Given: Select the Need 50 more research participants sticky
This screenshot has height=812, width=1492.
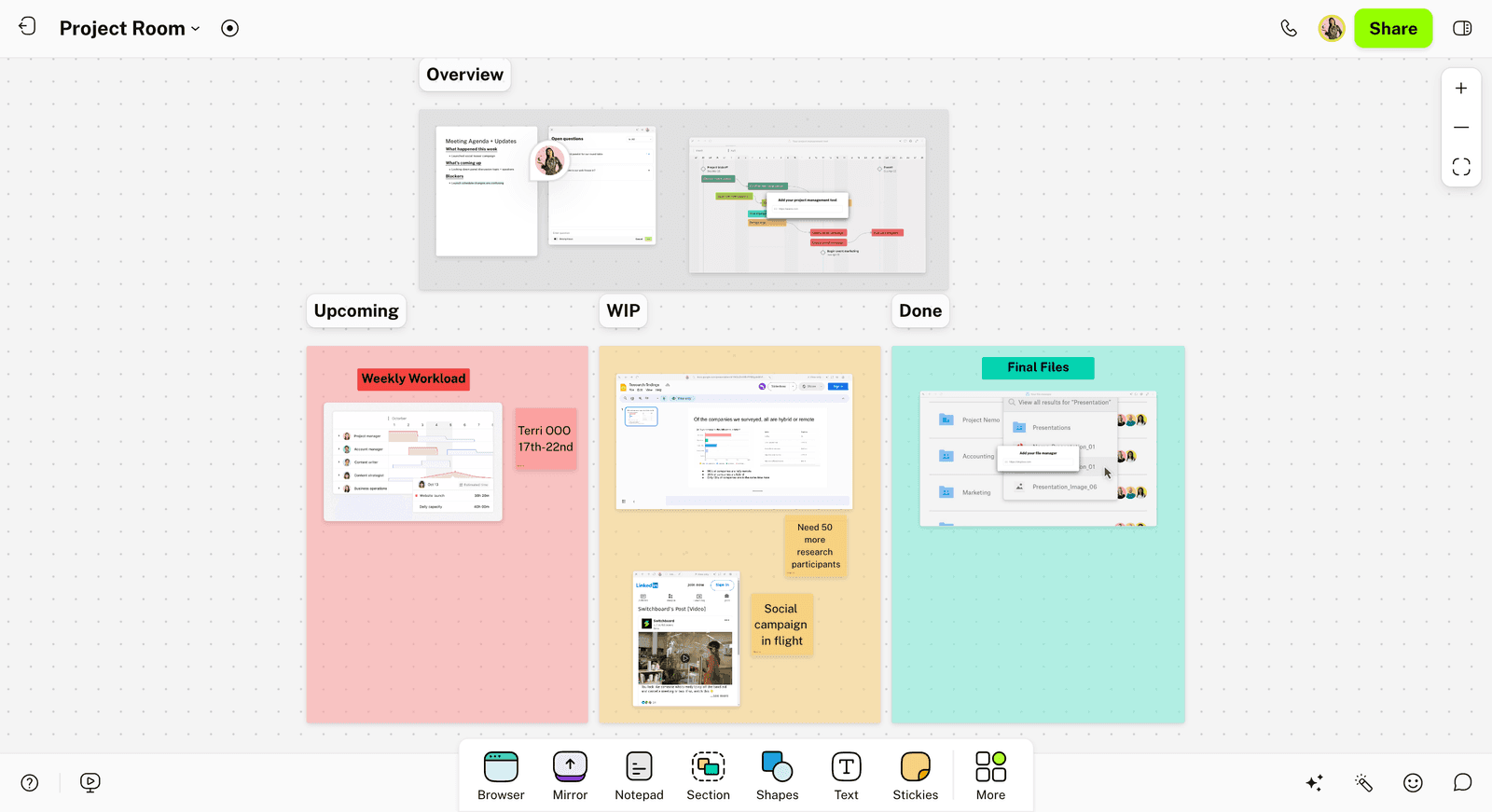Looking at the screenshot, I should (x=816, y=546).
